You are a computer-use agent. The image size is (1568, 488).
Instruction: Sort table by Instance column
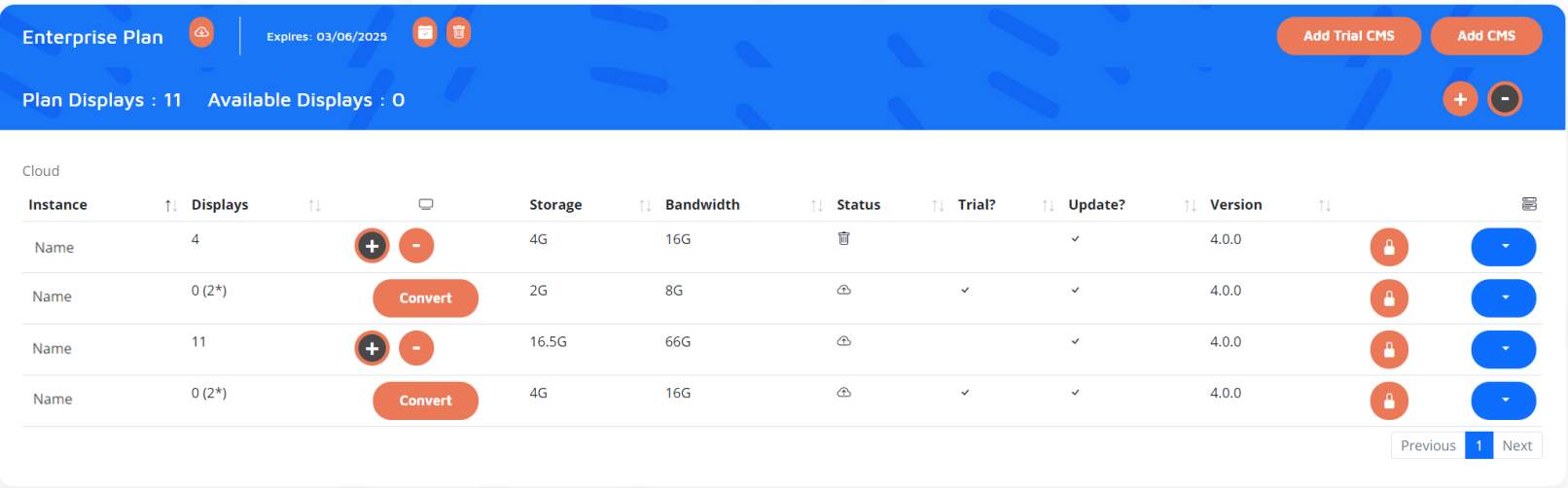click(171, 205)
